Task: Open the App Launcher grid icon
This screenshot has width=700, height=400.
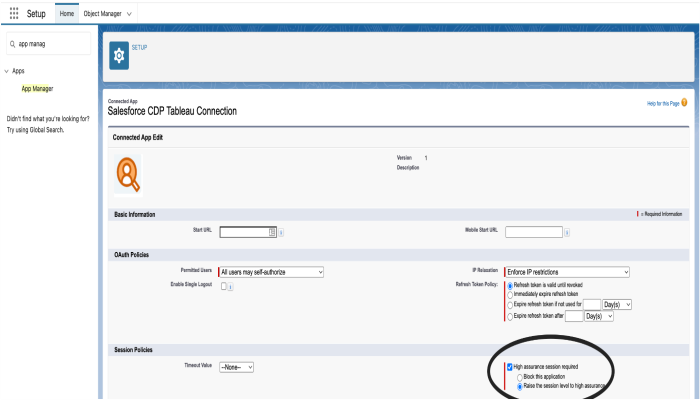Action: coord(14,13)
